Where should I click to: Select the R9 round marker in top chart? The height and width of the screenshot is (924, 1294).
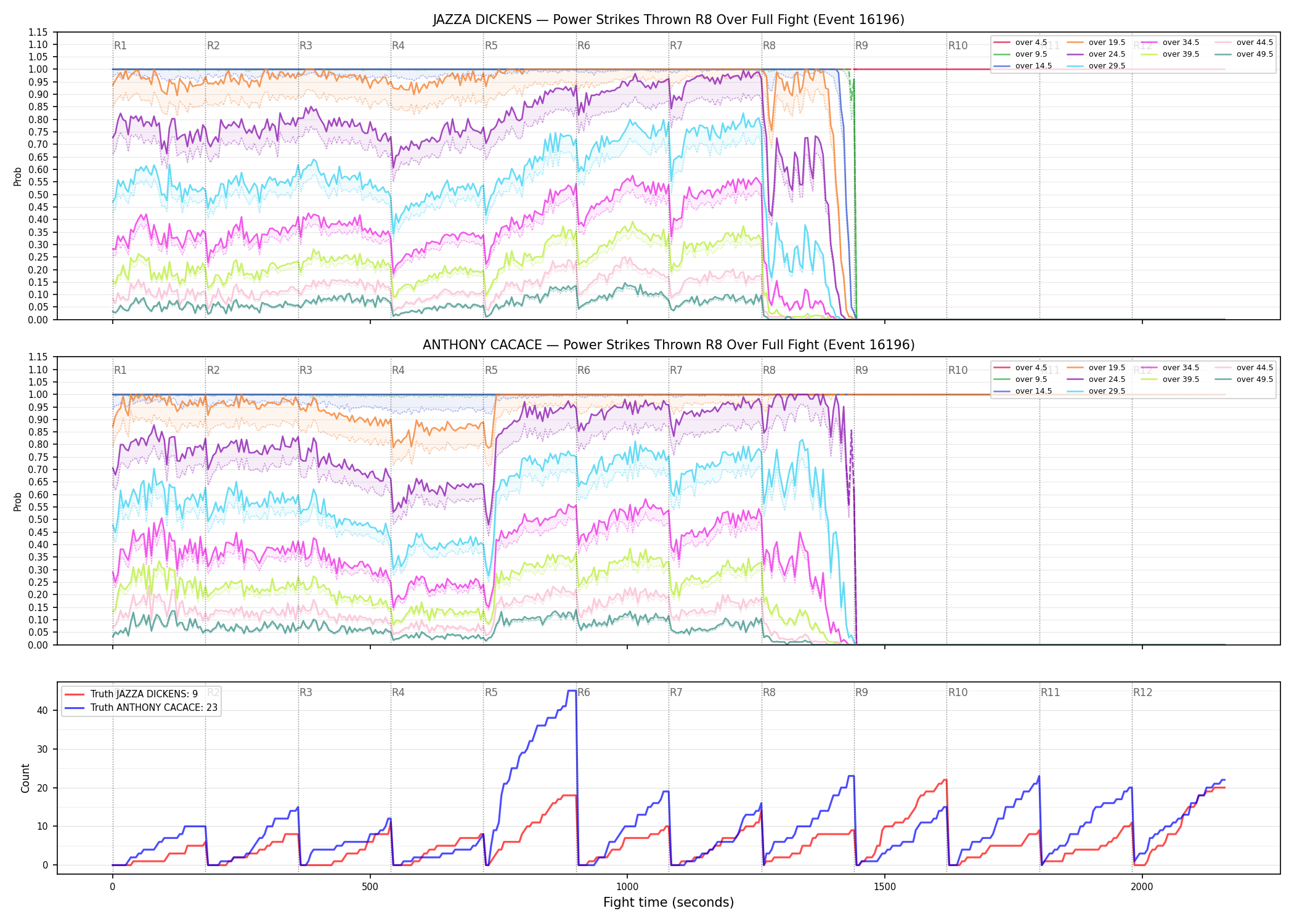(861, 46)
